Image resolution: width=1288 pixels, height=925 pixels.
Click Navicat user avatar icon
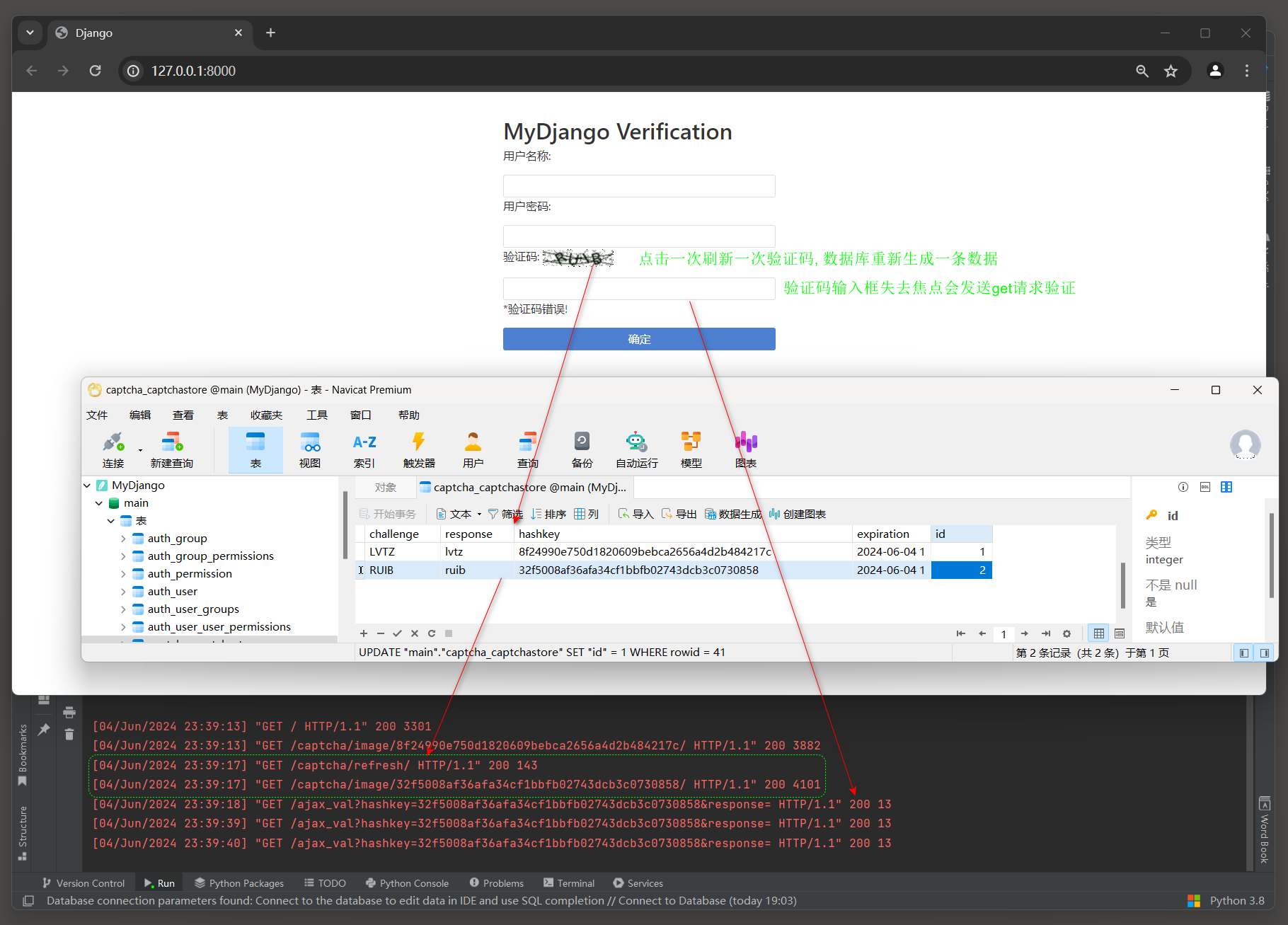tap(1245, 444)
